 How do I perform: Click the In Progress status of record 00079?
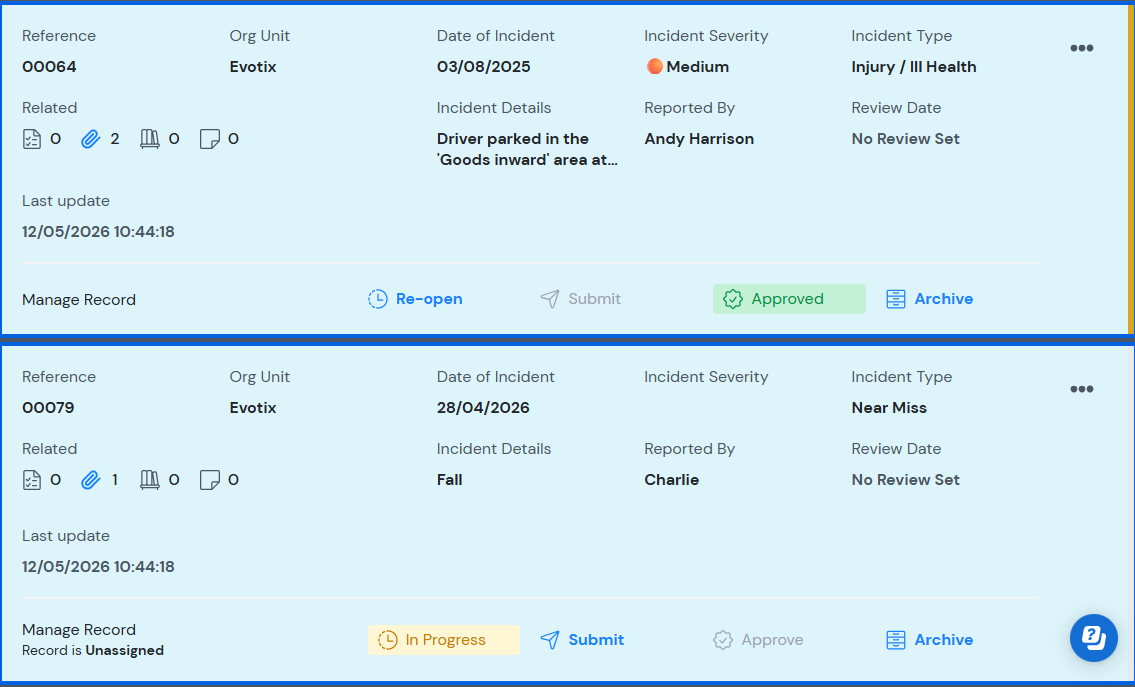tap(444, 640)
